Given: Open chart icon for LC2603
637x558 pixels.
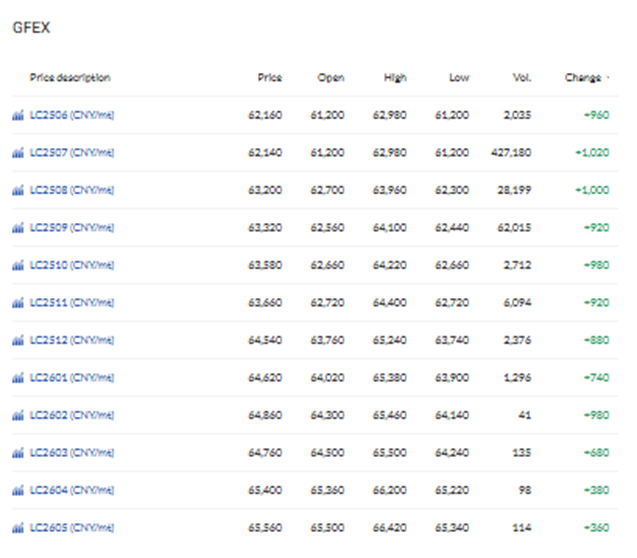Looking at the screenshot, I should pyautogui.click(x=18, y=452).
